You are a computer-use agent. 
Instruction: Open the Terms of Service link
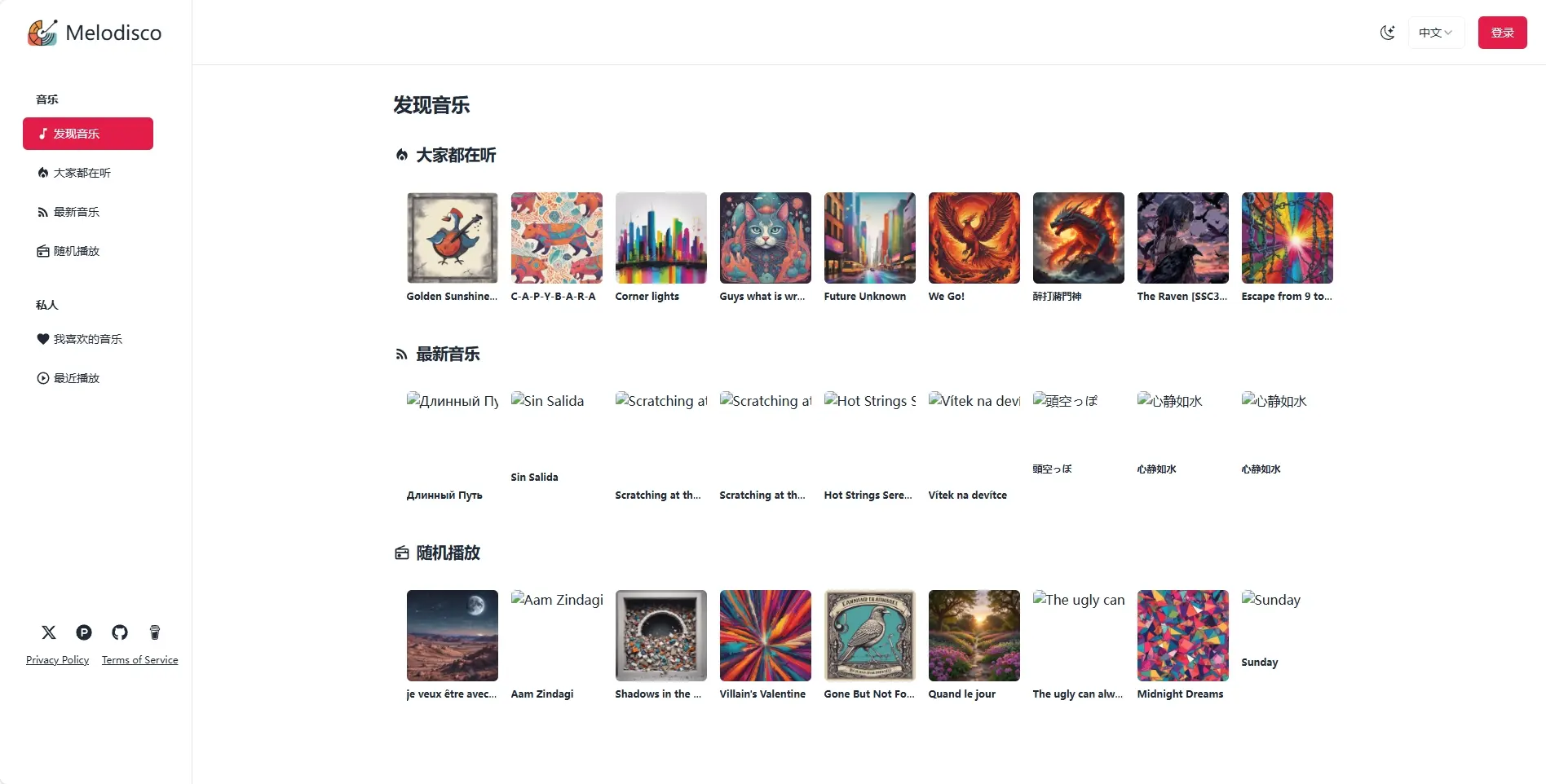tap(139, 660)
